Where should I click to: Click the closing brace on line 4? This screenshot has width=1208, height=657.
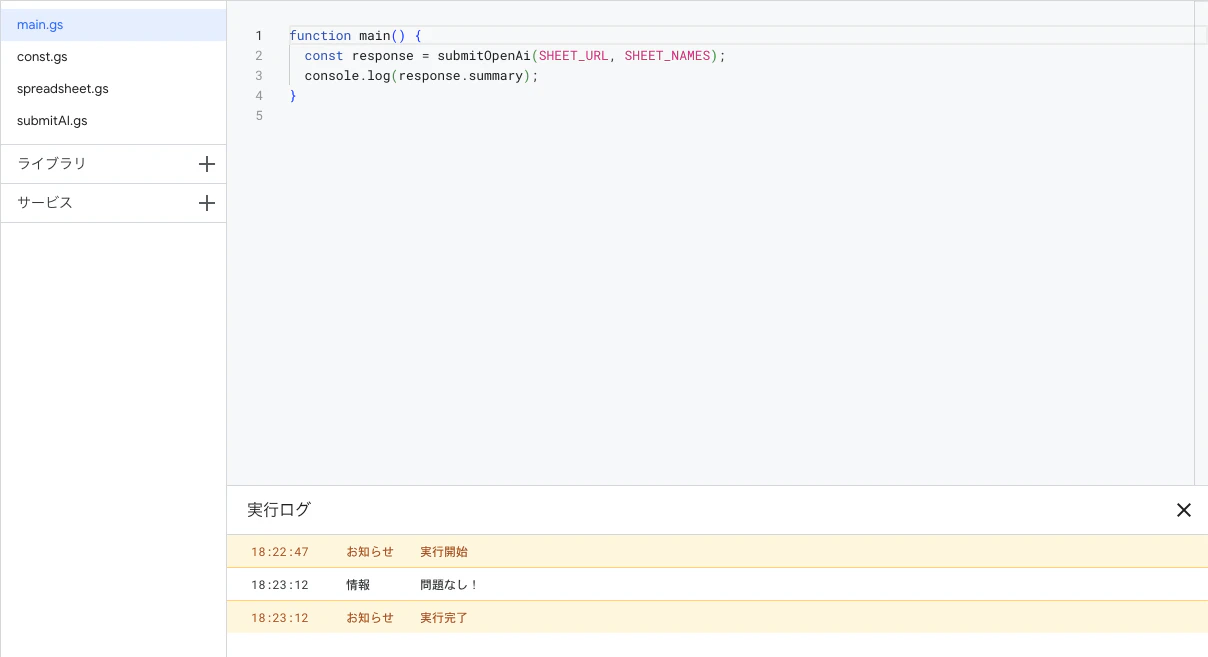(x=293, y=96)
